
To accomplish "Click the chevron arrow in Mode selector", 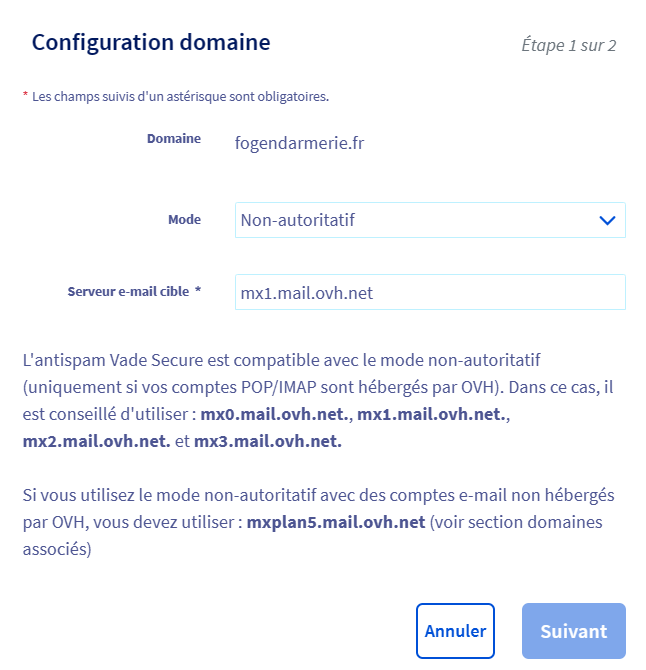I will pos(607,220).
